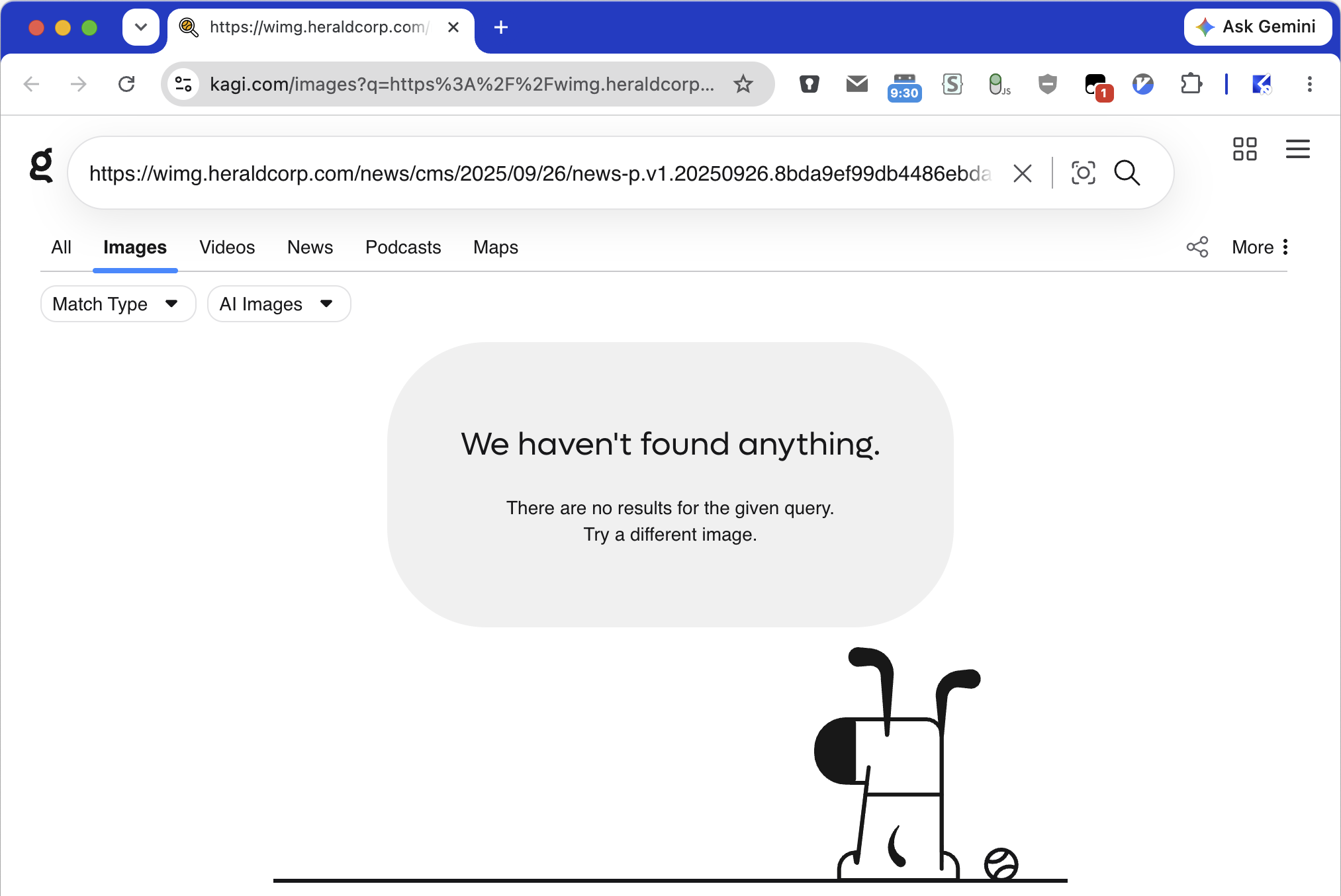The width and height of the screenshot is (1341, 896).
Task: Expand the tab search chevron button
Action: pyautogui.click(x=141, y=27)
